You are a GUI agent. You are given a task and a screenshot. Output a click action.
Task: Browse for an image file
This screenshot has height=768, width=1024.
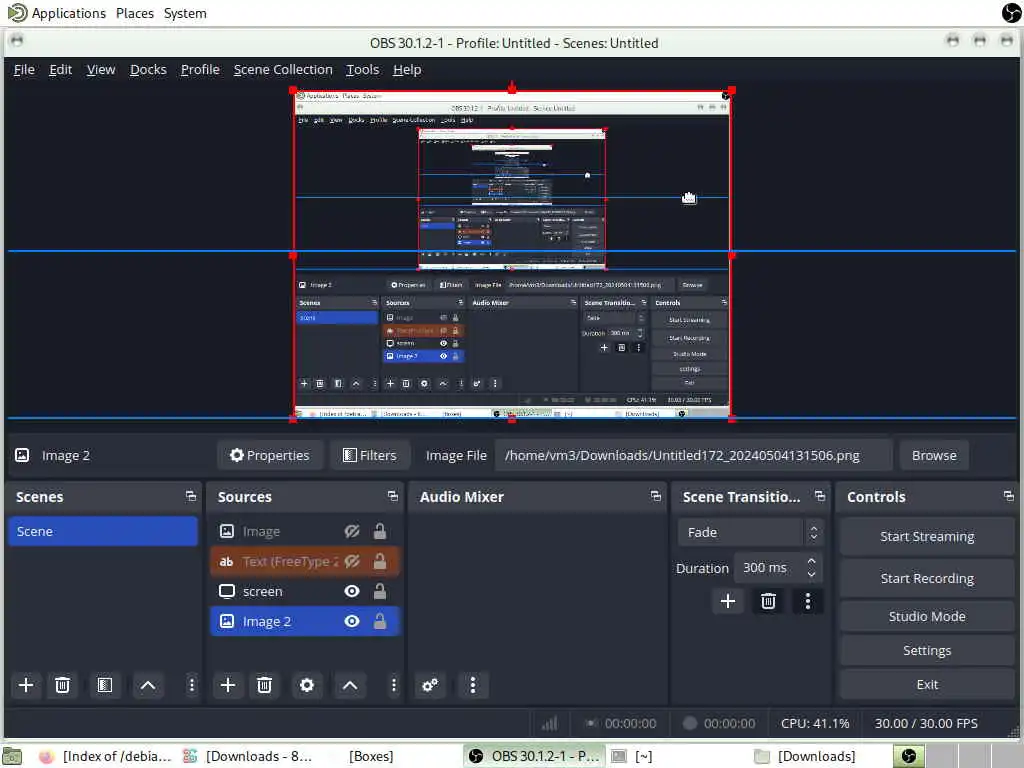934,455
